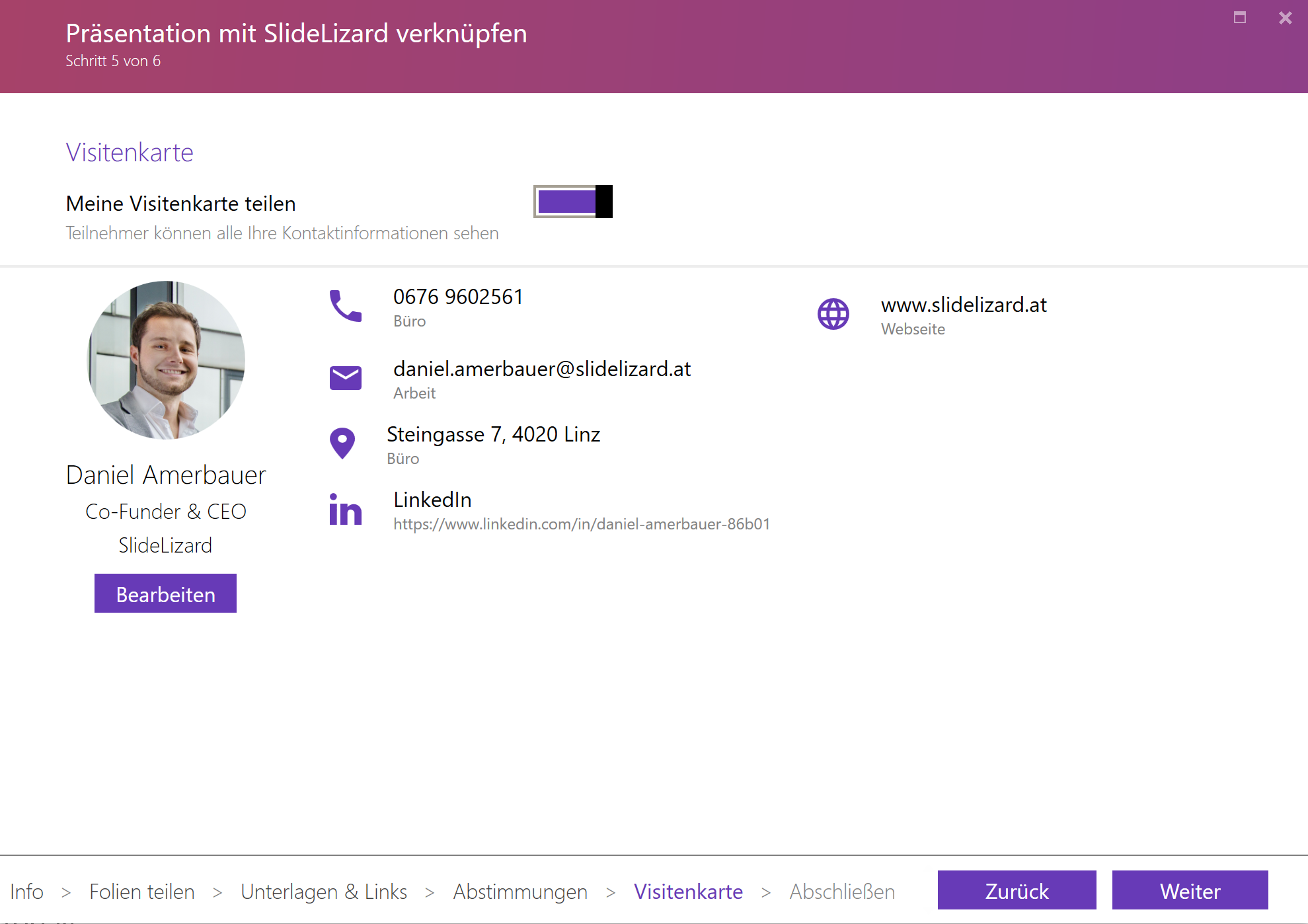This screenshot has width=1308, height=924.
Task: Click the Bearbeiten button
Action: (165, 594)
